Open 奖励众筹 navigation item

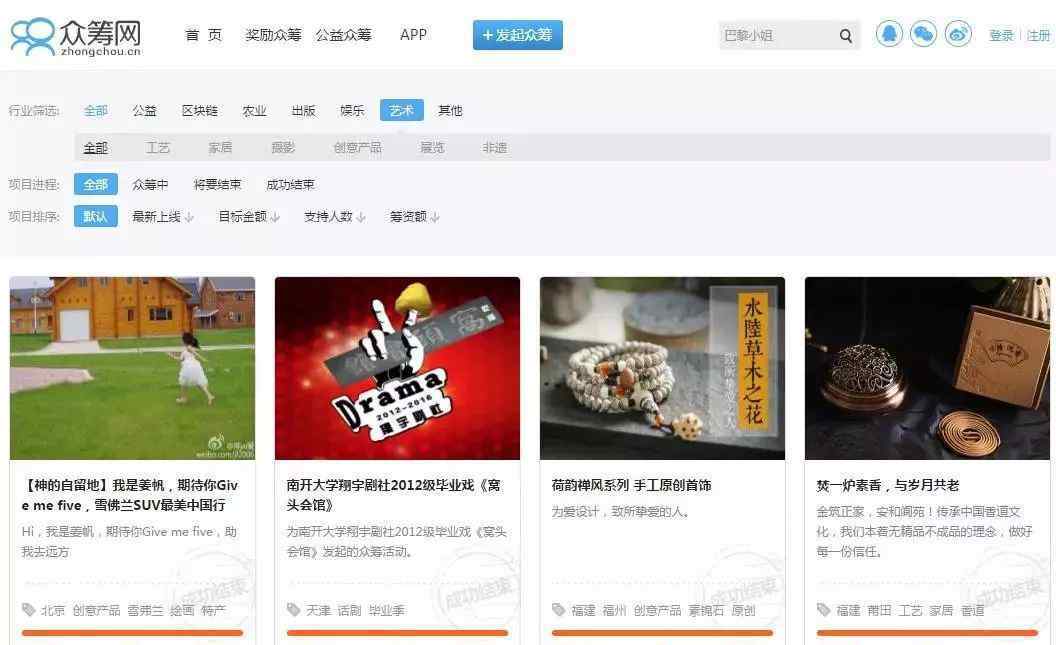[273, 35]
